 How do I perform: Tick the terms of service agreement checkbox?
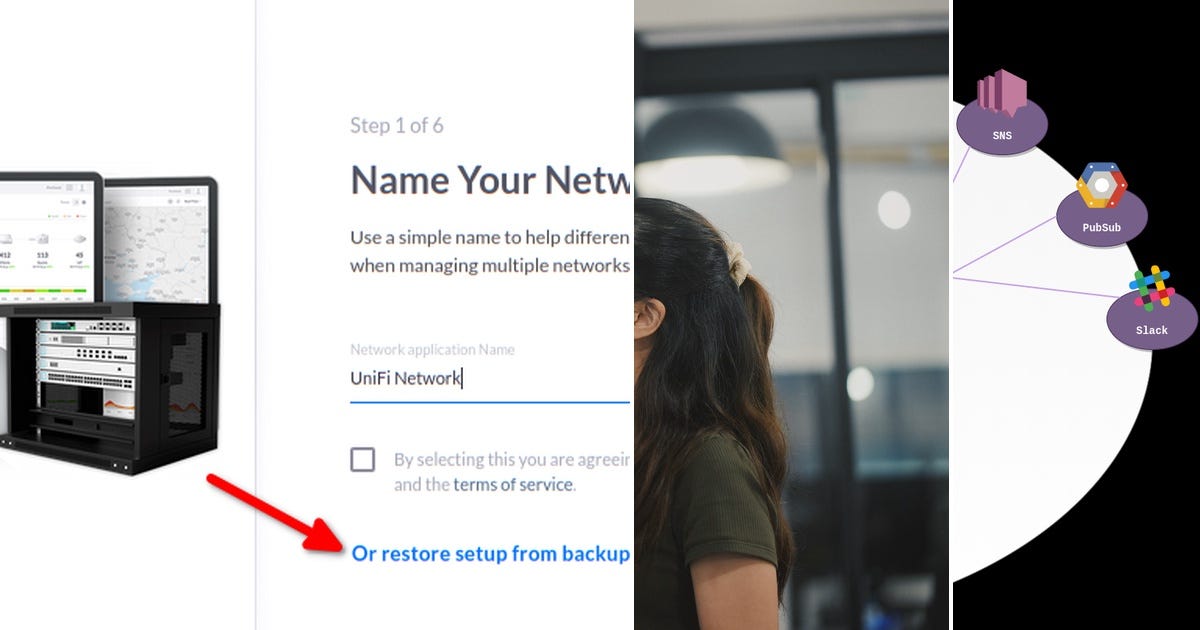(x=363, y=460)
